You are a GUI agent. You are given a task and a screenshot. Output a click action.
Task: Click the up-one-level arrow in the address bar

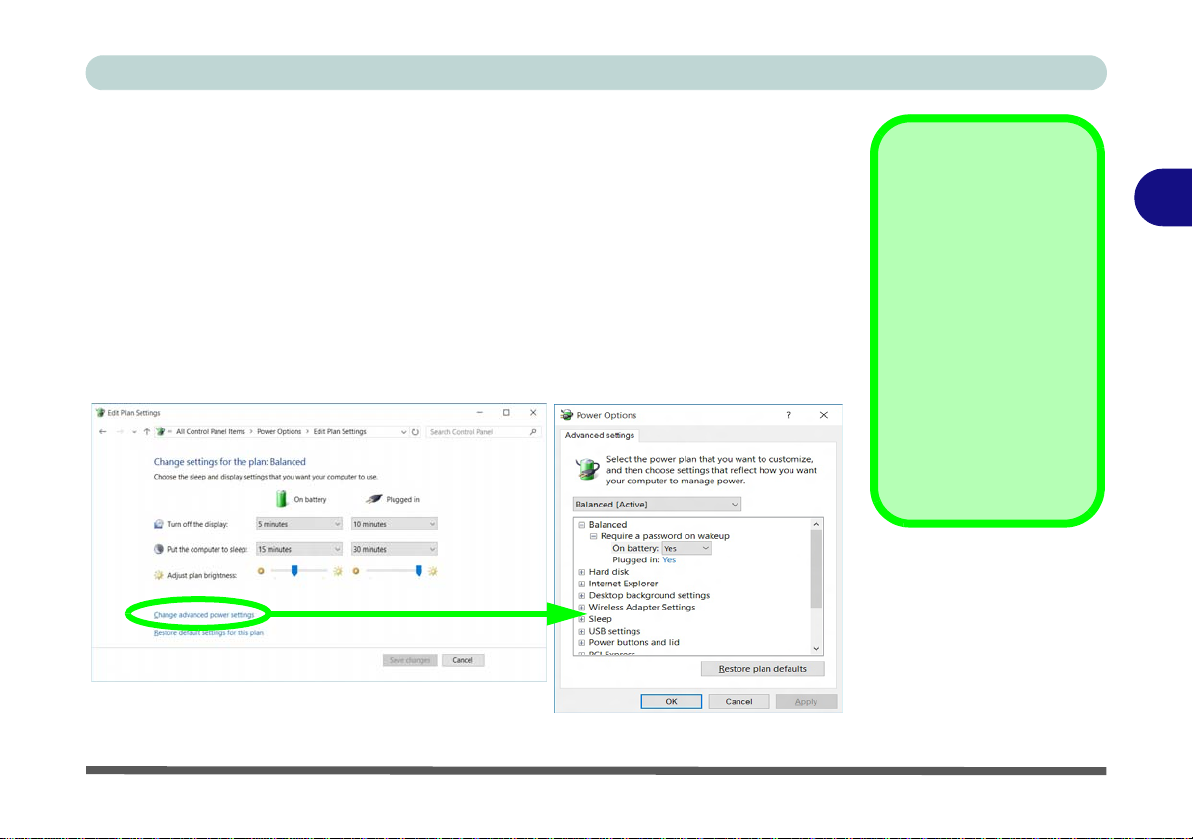tap(146, 431)
